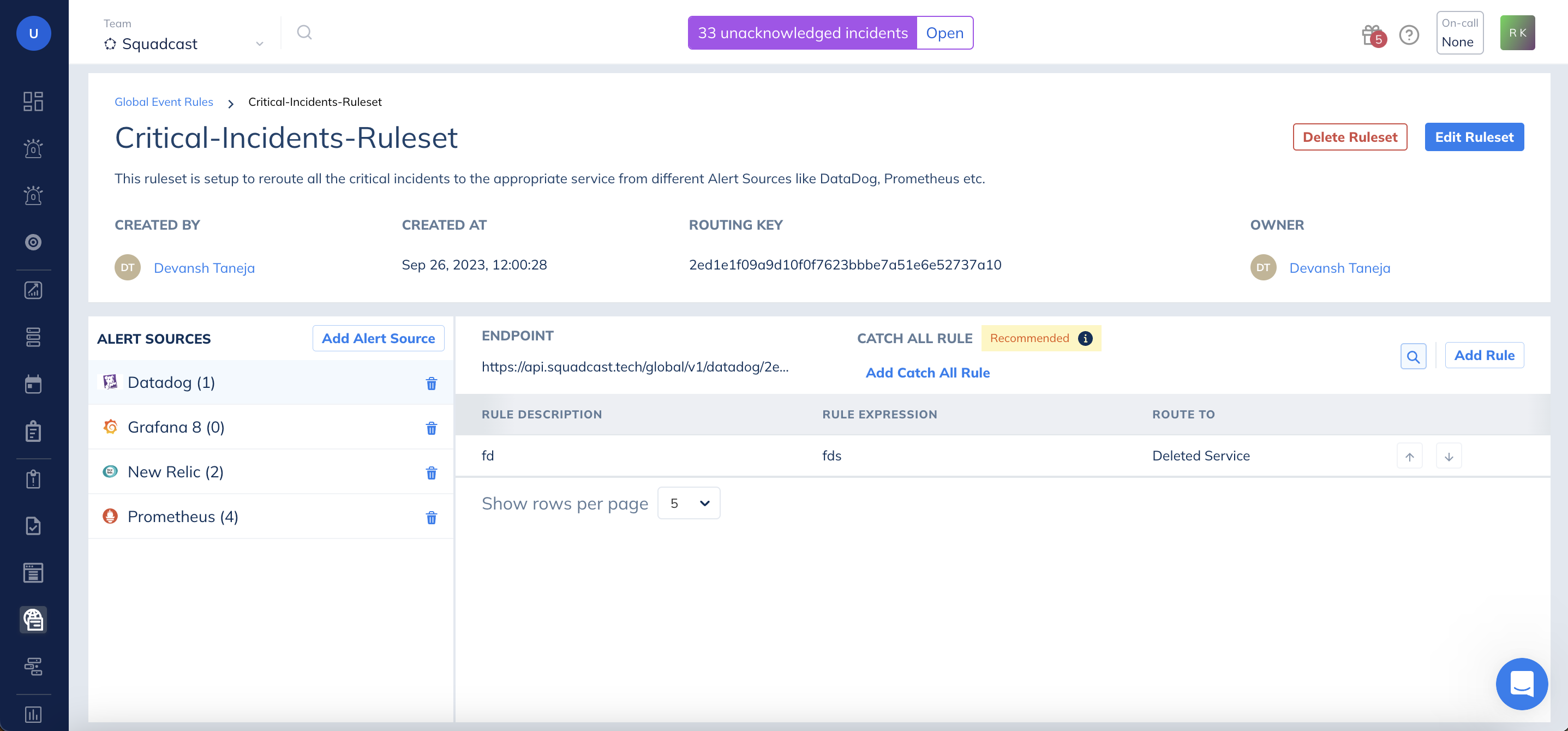Delete the Grafana 8 alert source
Image resolution: width=1568 pixels, height=731 pixels.
[x=432, y=428]
